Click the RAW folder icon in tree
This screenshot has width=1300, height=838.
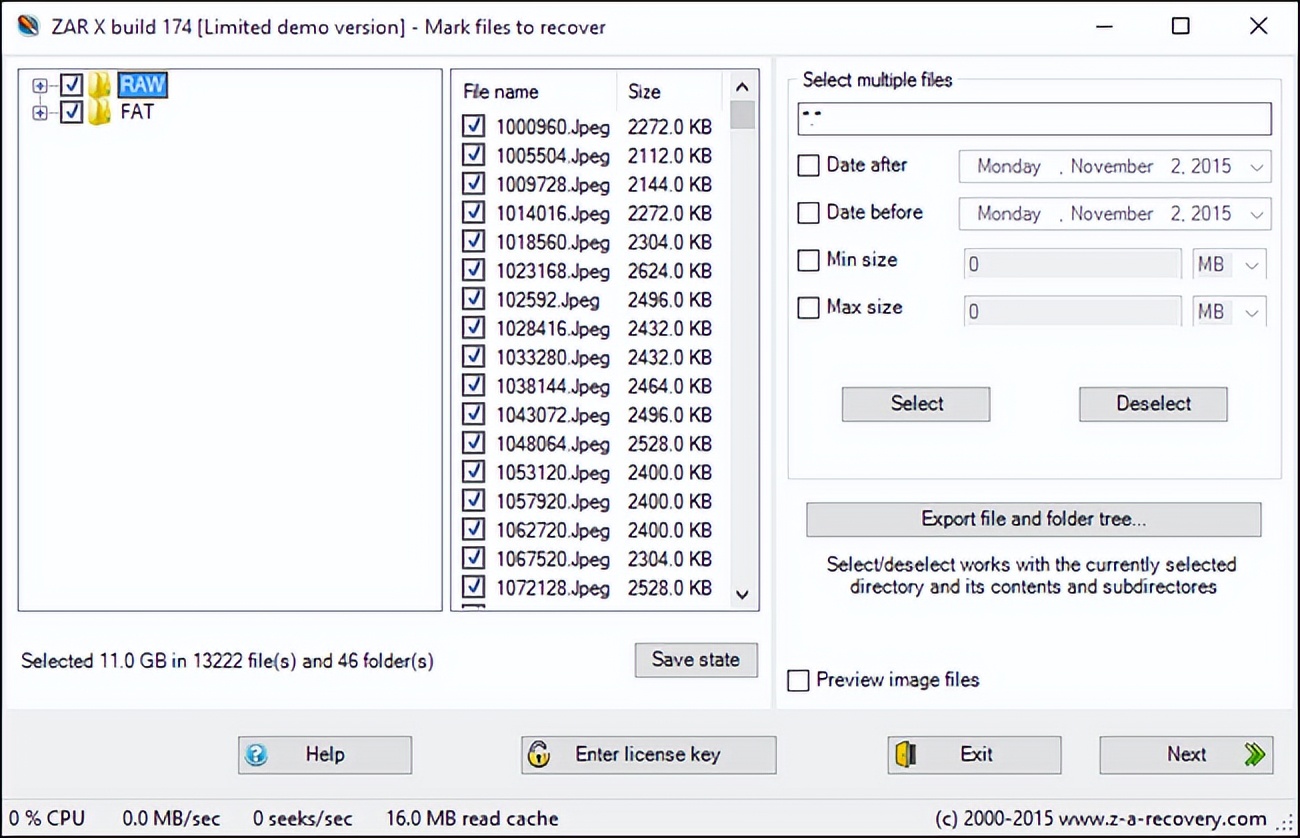99,85
